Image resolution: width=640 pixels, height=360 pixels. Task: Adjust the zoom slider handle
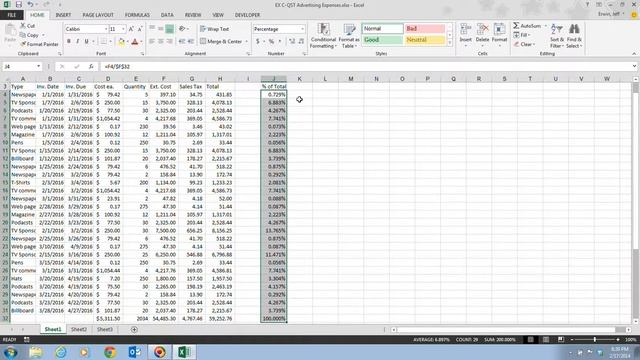pos(595,340)
